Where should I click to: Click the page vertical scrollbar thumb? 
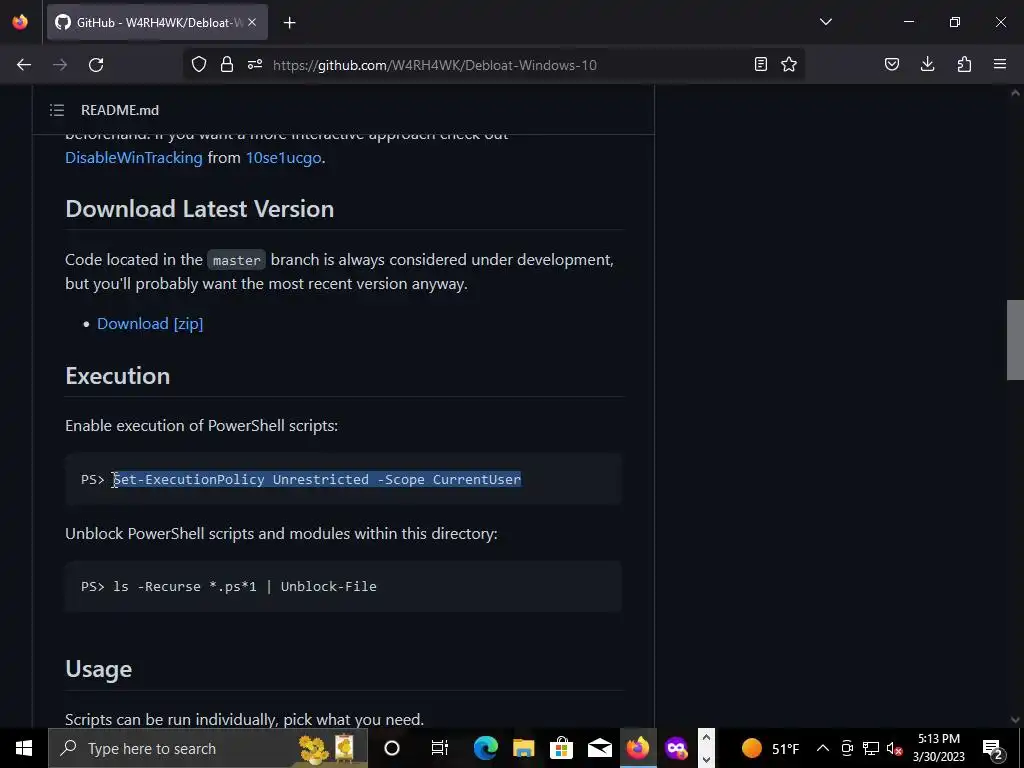[x=1015, y=340]
